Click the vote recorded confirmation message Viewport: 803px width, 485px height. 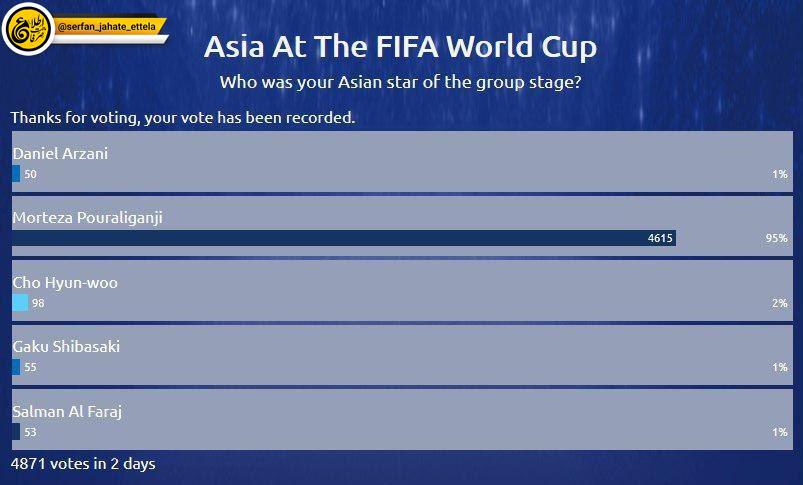point(183,118)
